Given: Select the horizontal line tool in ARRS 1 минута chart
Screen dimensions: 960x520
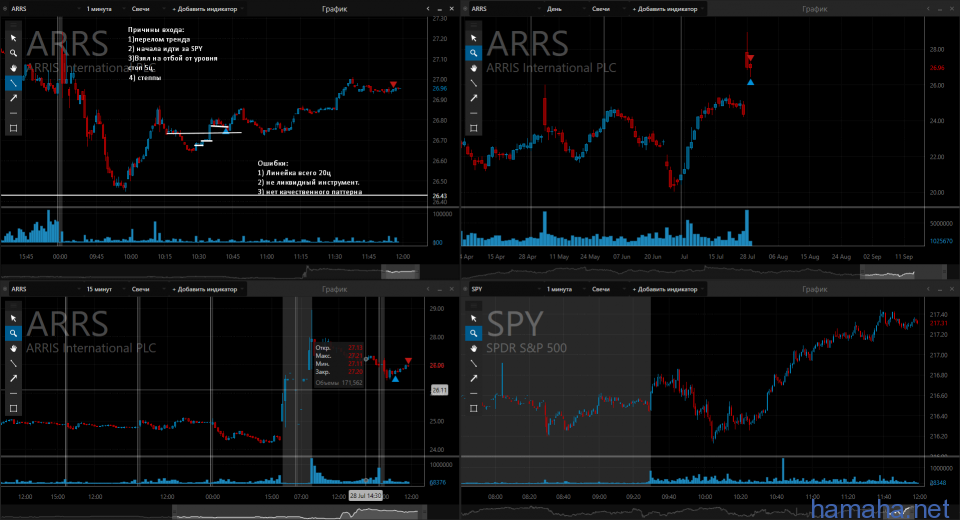Looking at the screenshot, I should 13,113.
